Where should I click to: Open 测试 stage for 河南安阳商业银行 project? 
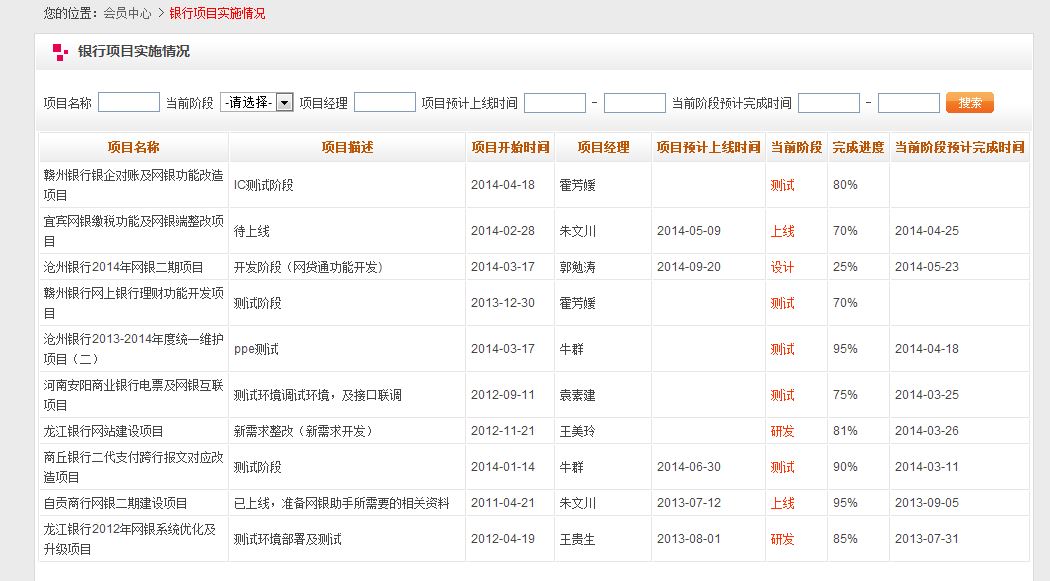[782, 396]
